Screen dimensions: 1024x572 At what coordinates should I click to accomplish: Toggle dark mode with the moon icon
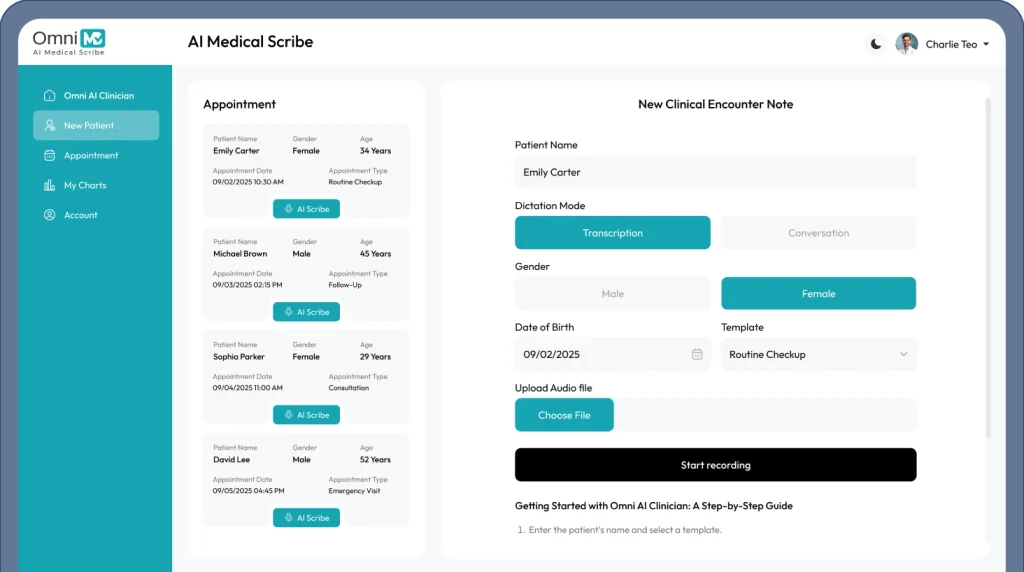876,44
